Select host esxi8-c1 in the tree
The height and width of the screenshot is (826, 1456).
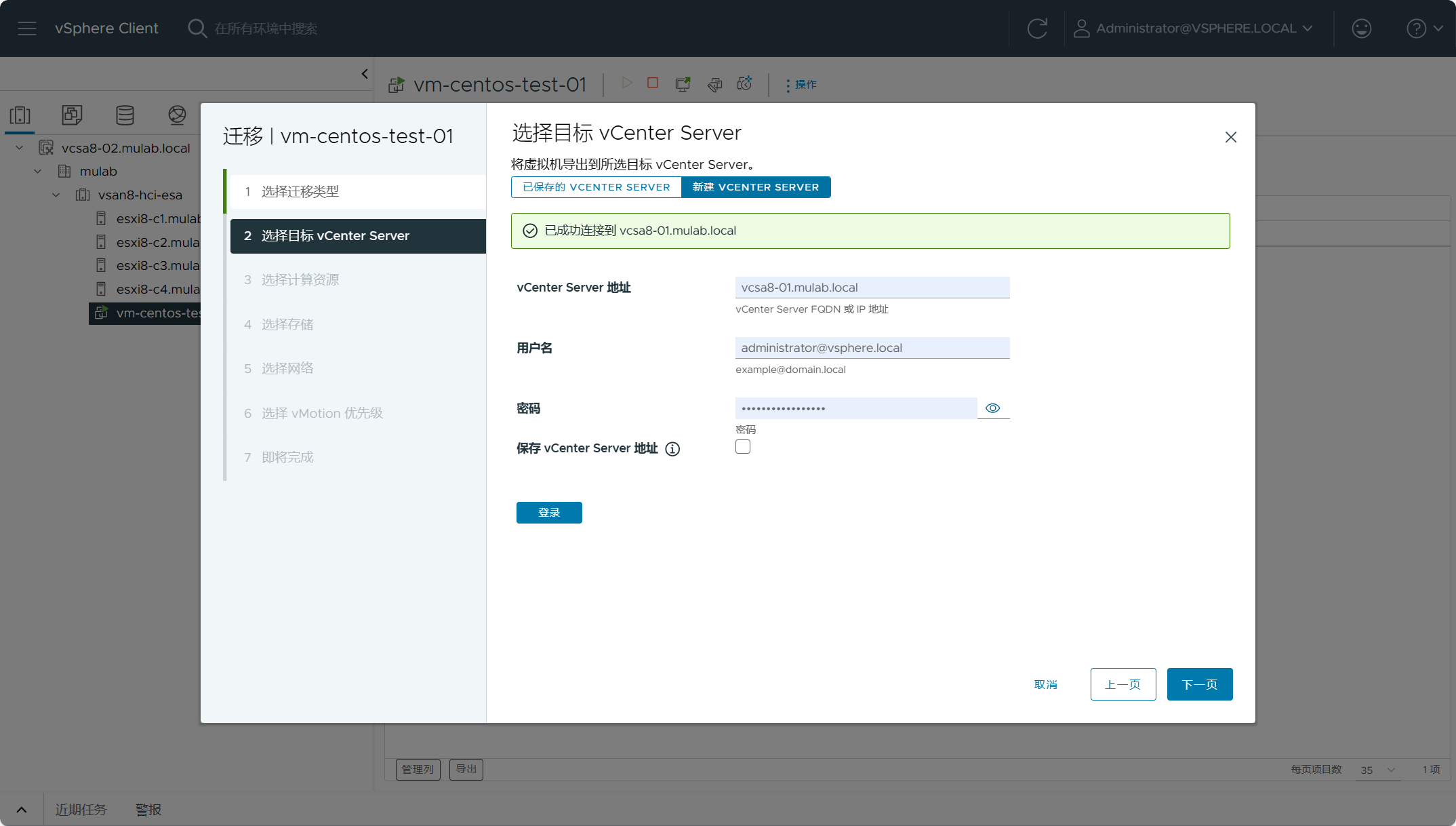[x=157, y=218]
